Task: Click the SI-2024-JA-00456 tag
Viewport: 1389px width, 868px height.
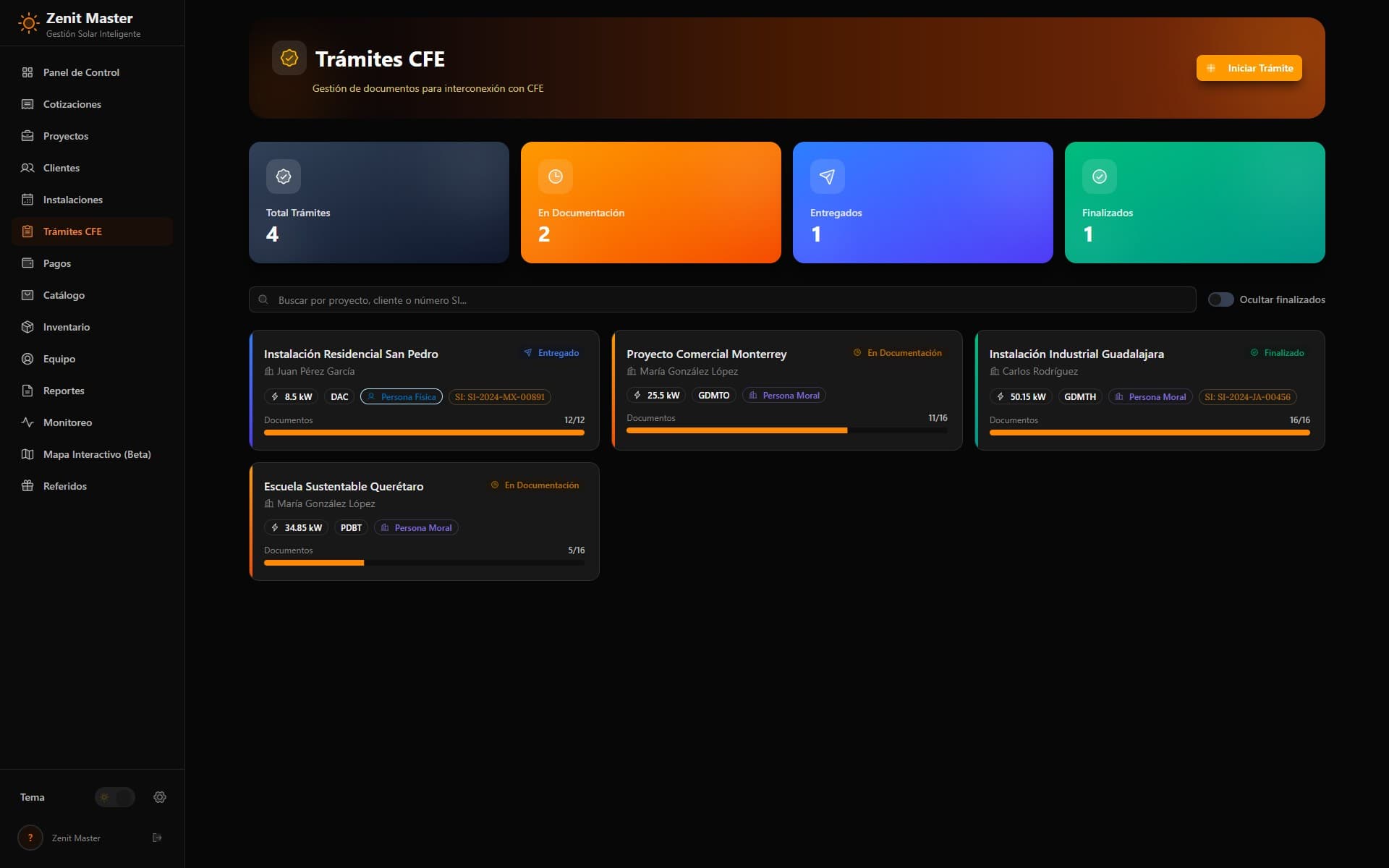Action: coord(1248,396)
